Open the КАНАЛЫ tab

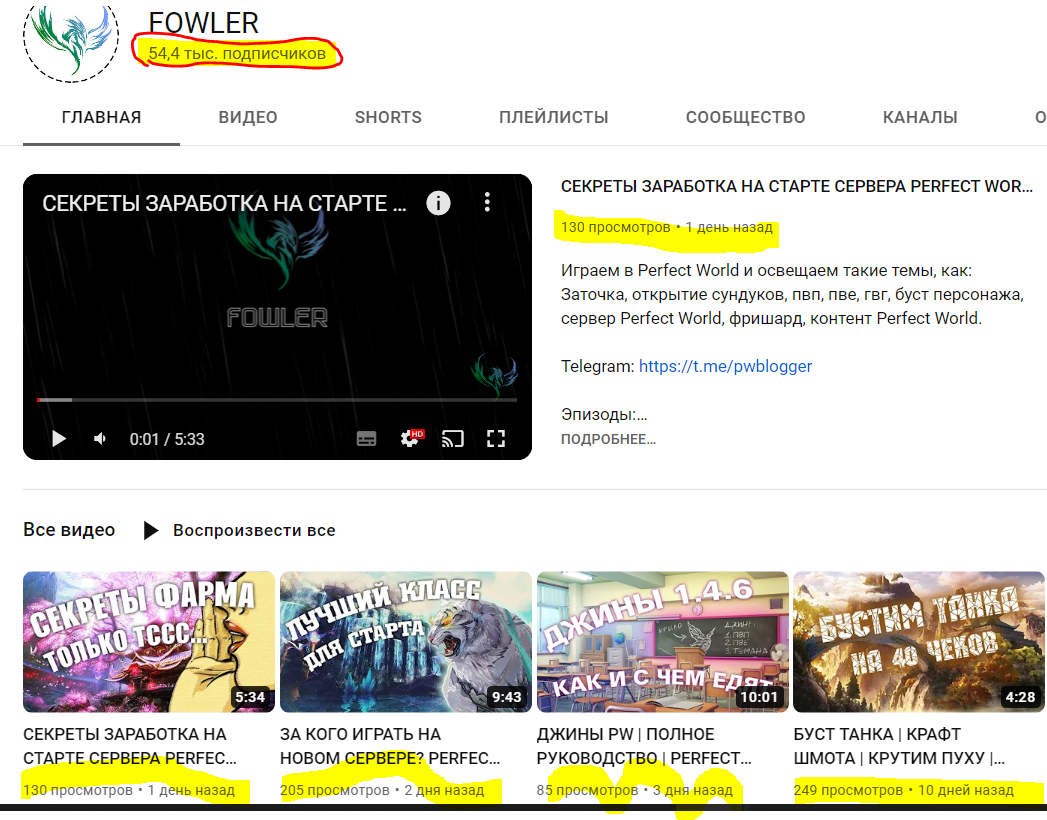[x=920, y=117]
